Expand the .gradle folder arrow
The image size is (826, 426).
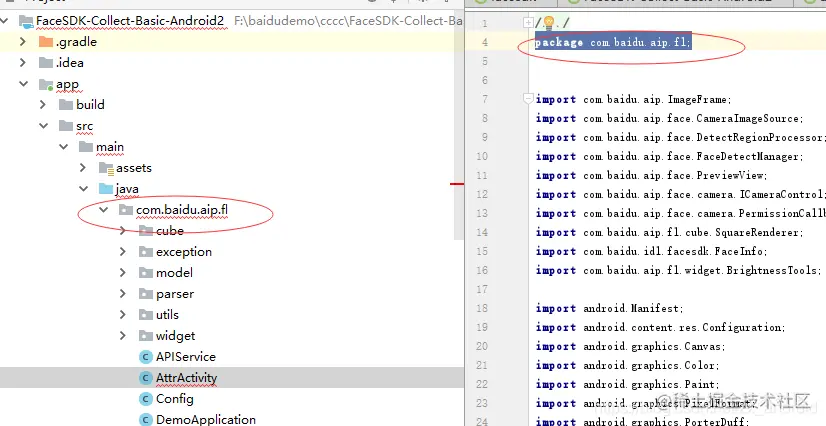[x=23, y=41]
